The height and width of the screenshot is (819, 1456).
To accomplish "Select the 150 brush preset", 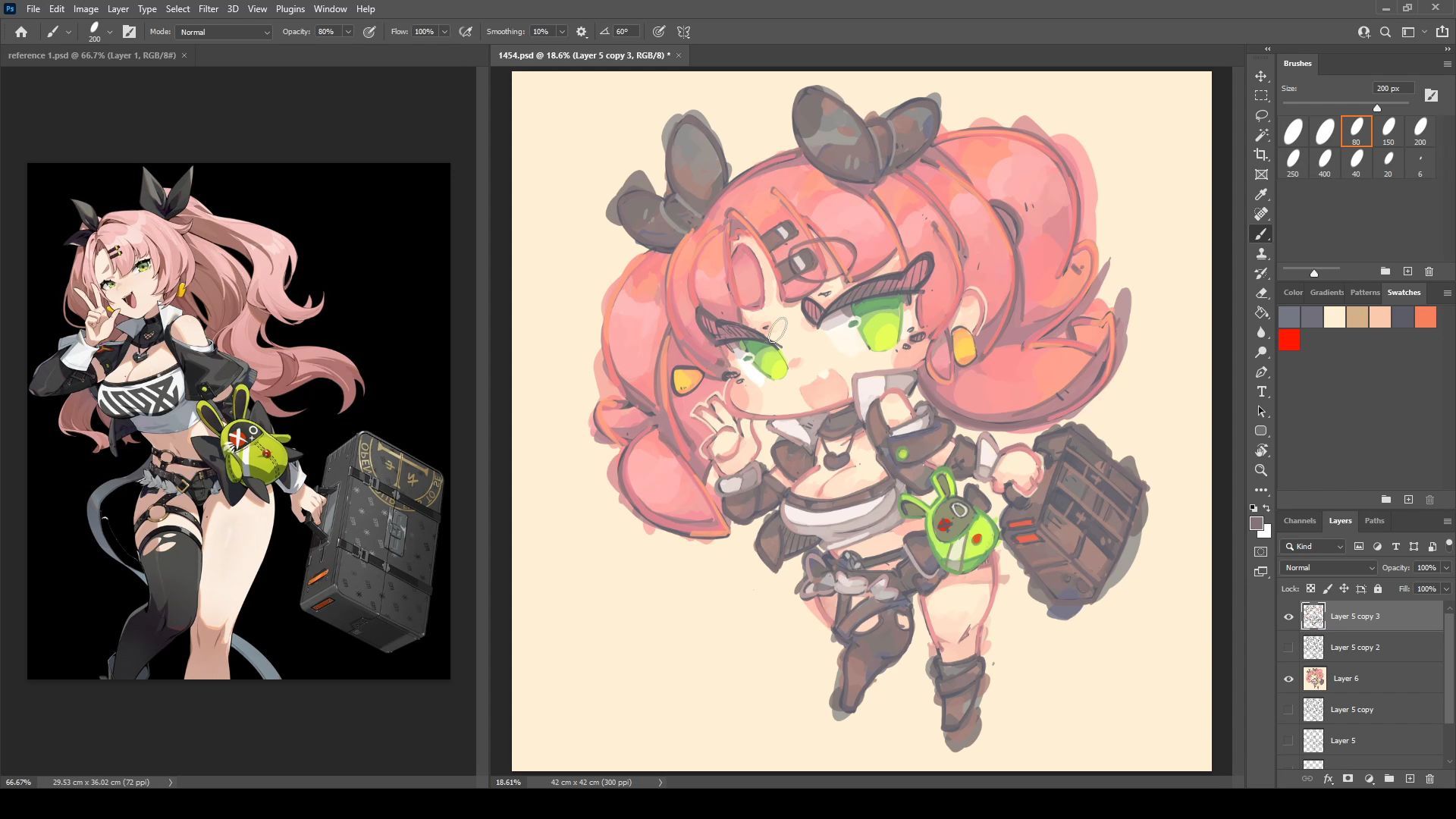I will coord(1388,131).
